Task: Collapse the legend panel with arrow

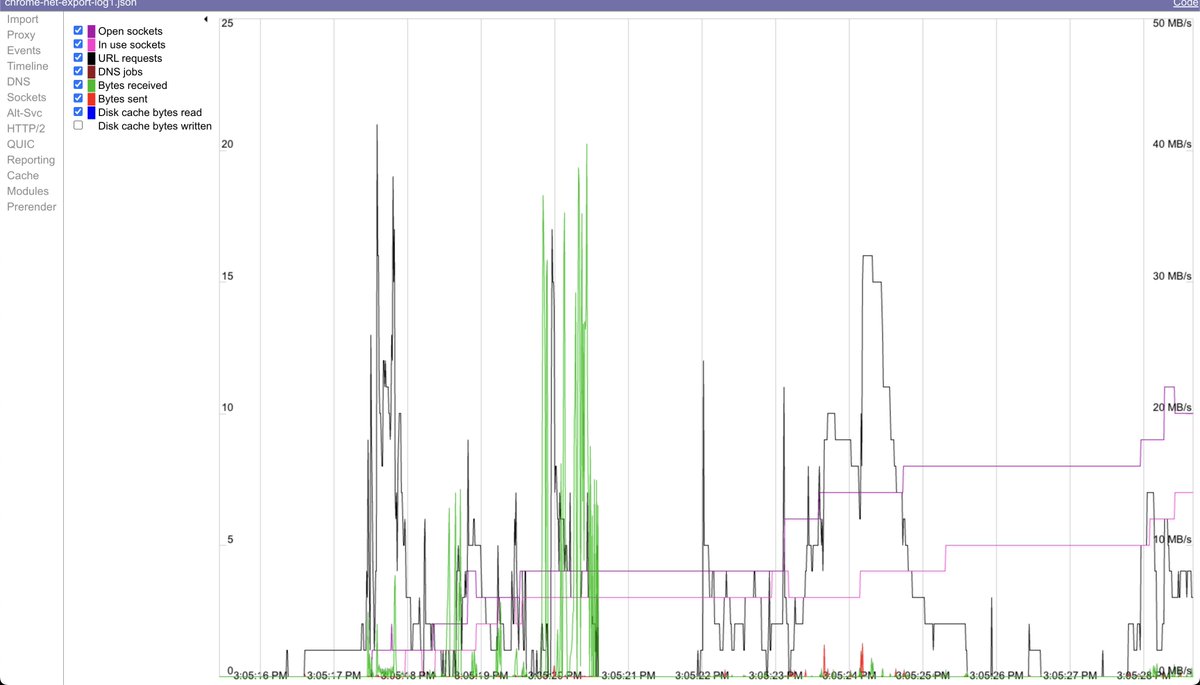Action: pos(204,19)
